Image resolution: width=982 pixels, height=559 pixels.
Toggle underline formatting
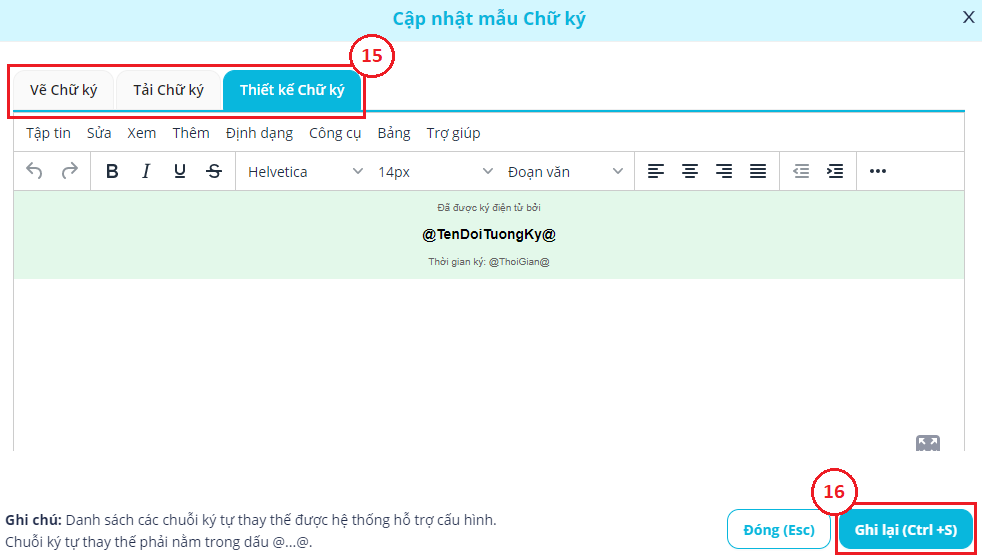[180, 171]
